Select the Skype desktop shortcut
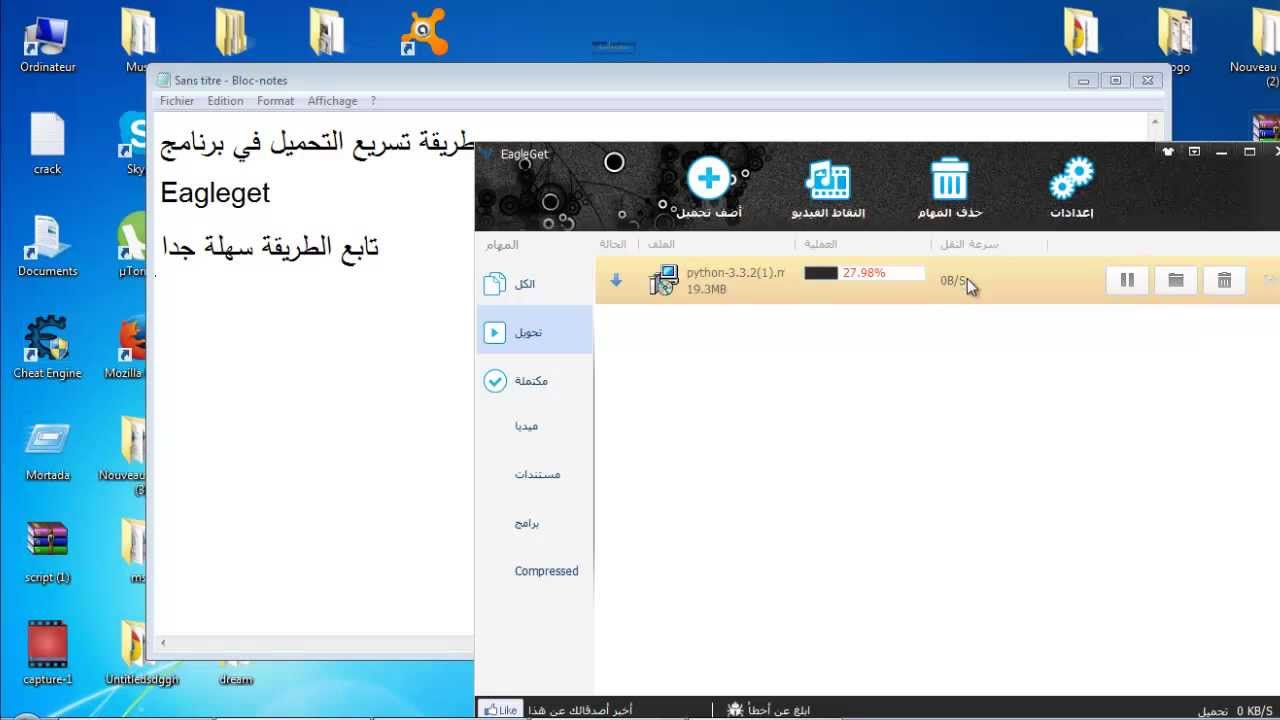1280x720 pixels. coord(133,143)
